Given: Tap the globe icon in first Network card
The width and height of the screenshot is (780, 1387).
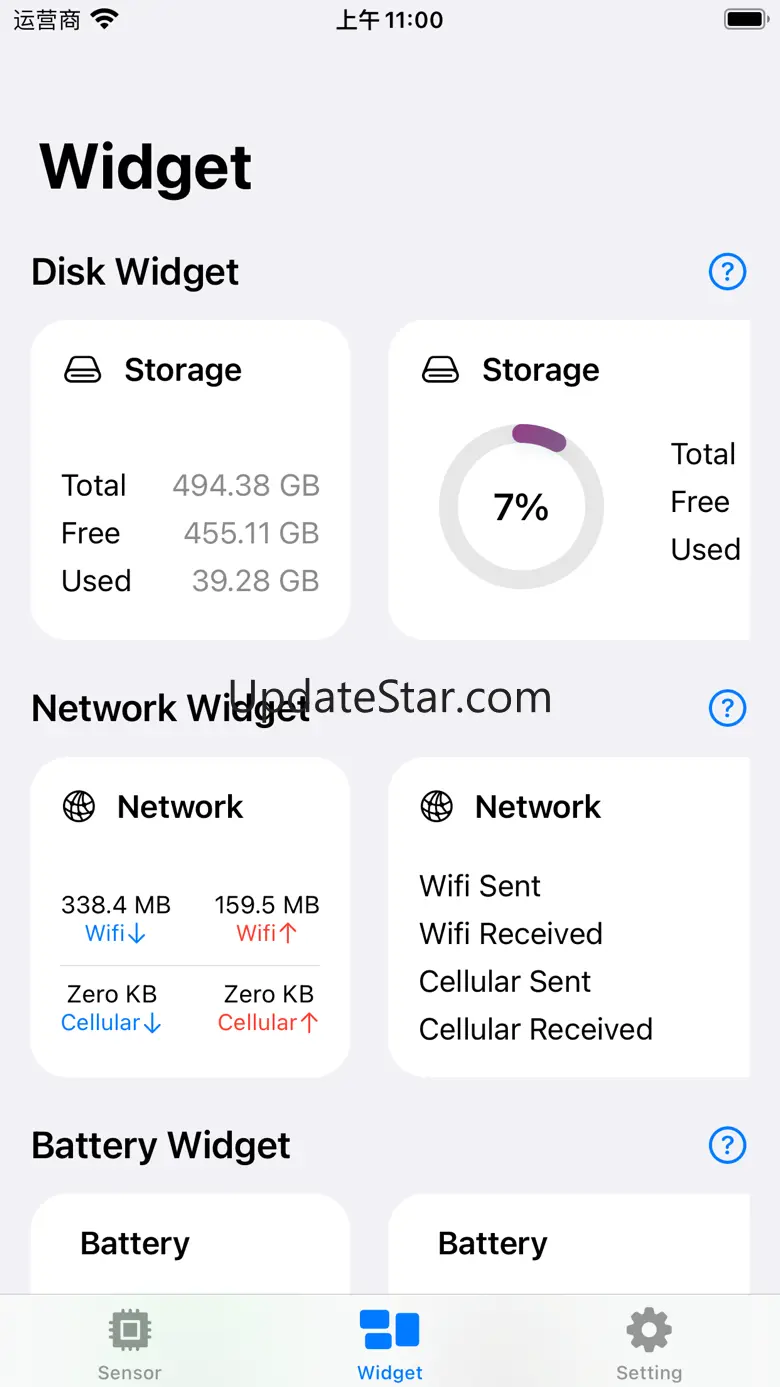Looking at the screenshot, I should click(x=79, y=807).
